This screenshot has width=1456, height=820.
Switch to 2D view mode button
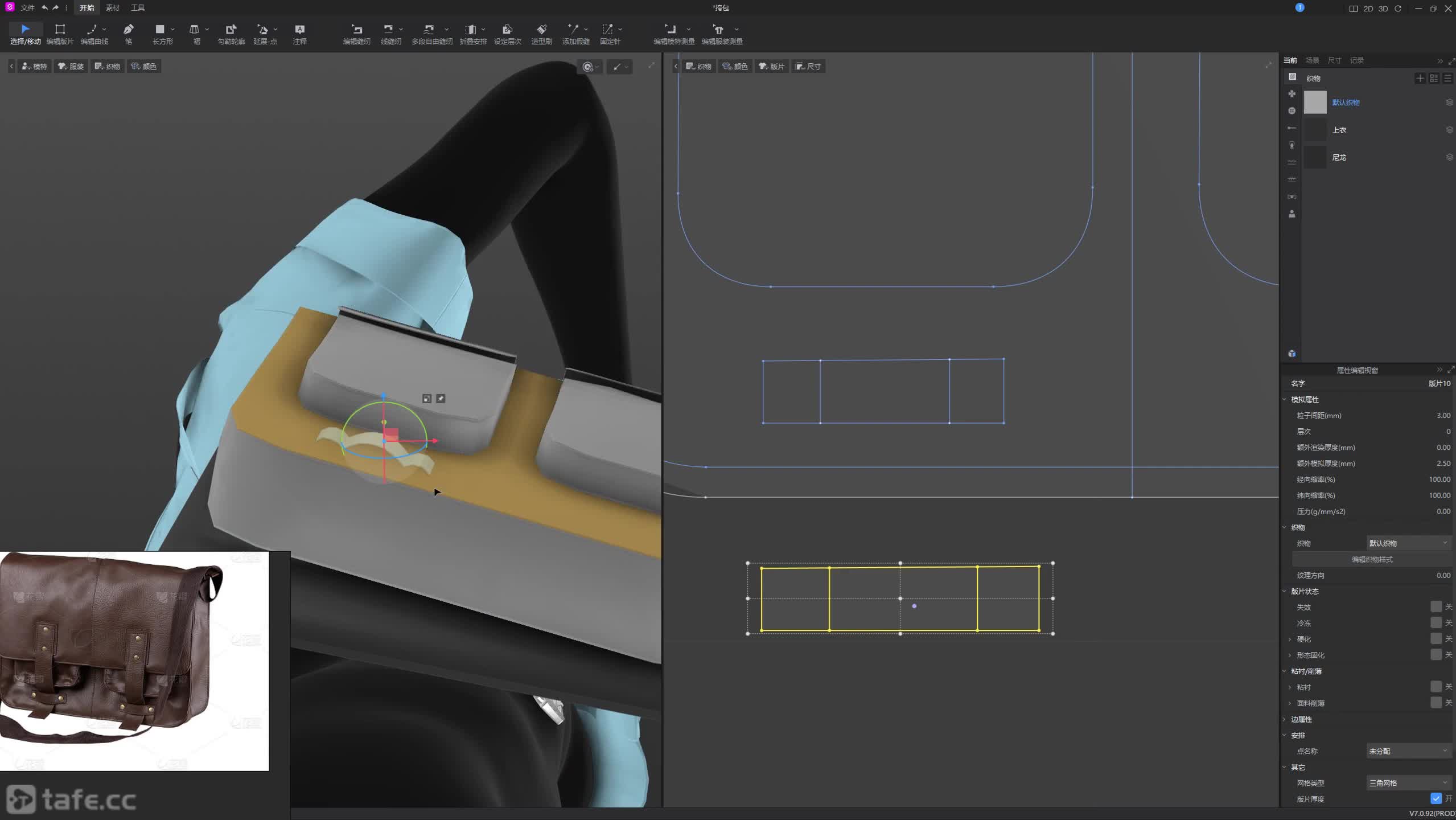coord(1368,8)
